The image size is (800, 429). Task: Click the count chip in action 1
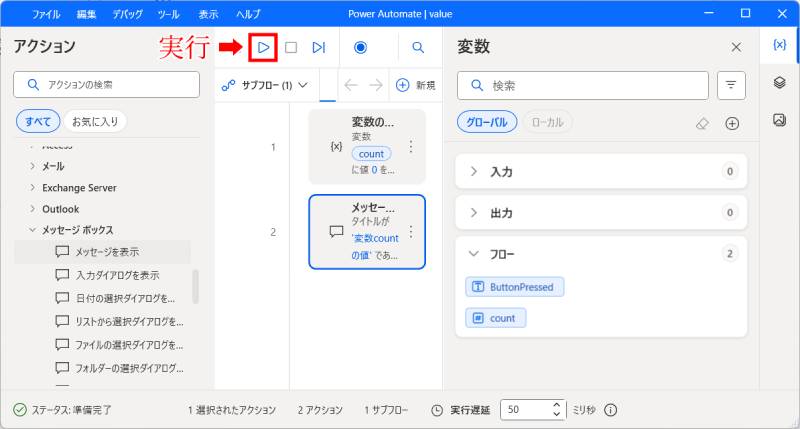tap(371, 154)
